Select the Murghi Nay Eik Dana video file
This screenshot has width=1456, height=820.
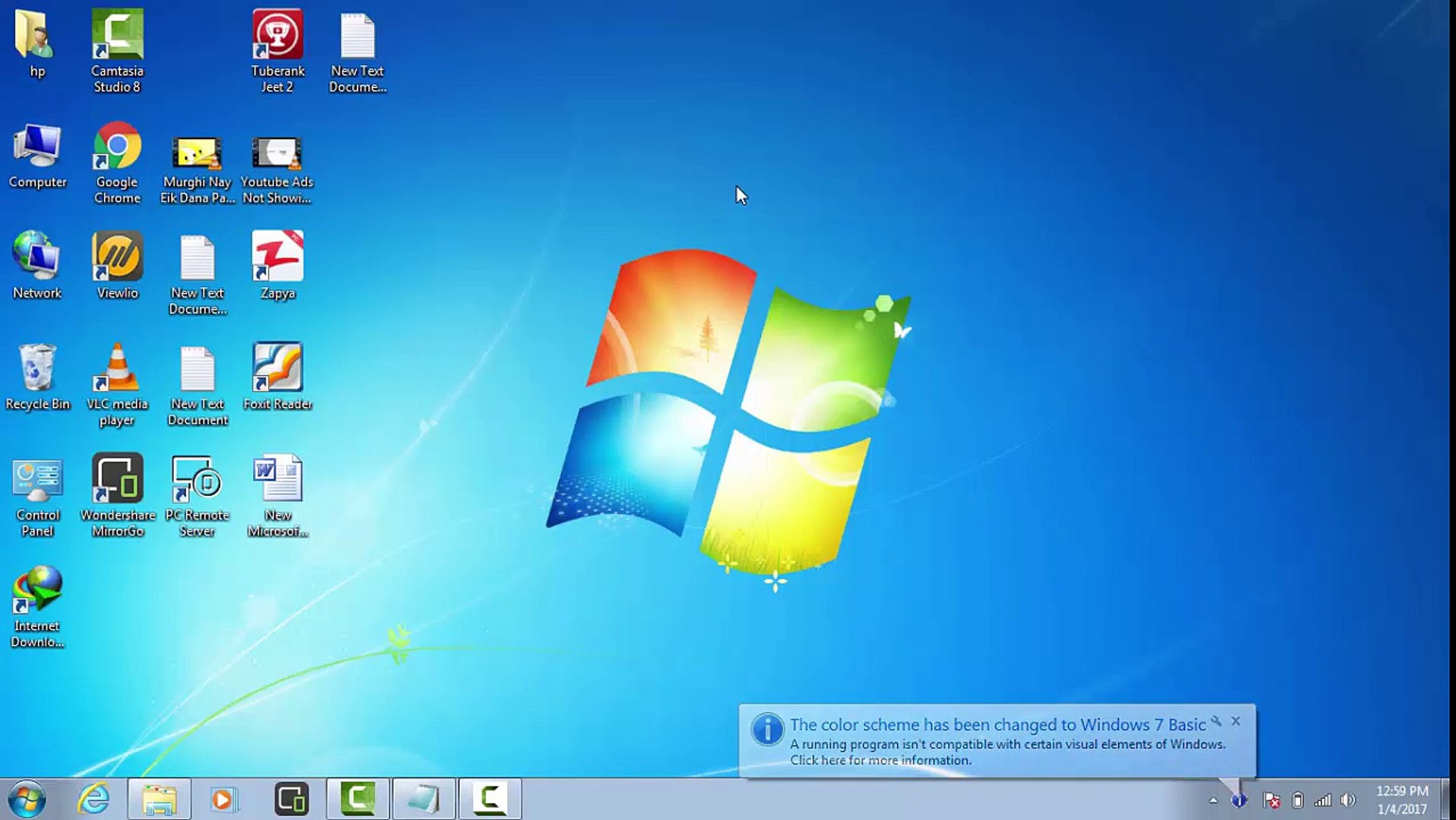[x=197, y=169]
